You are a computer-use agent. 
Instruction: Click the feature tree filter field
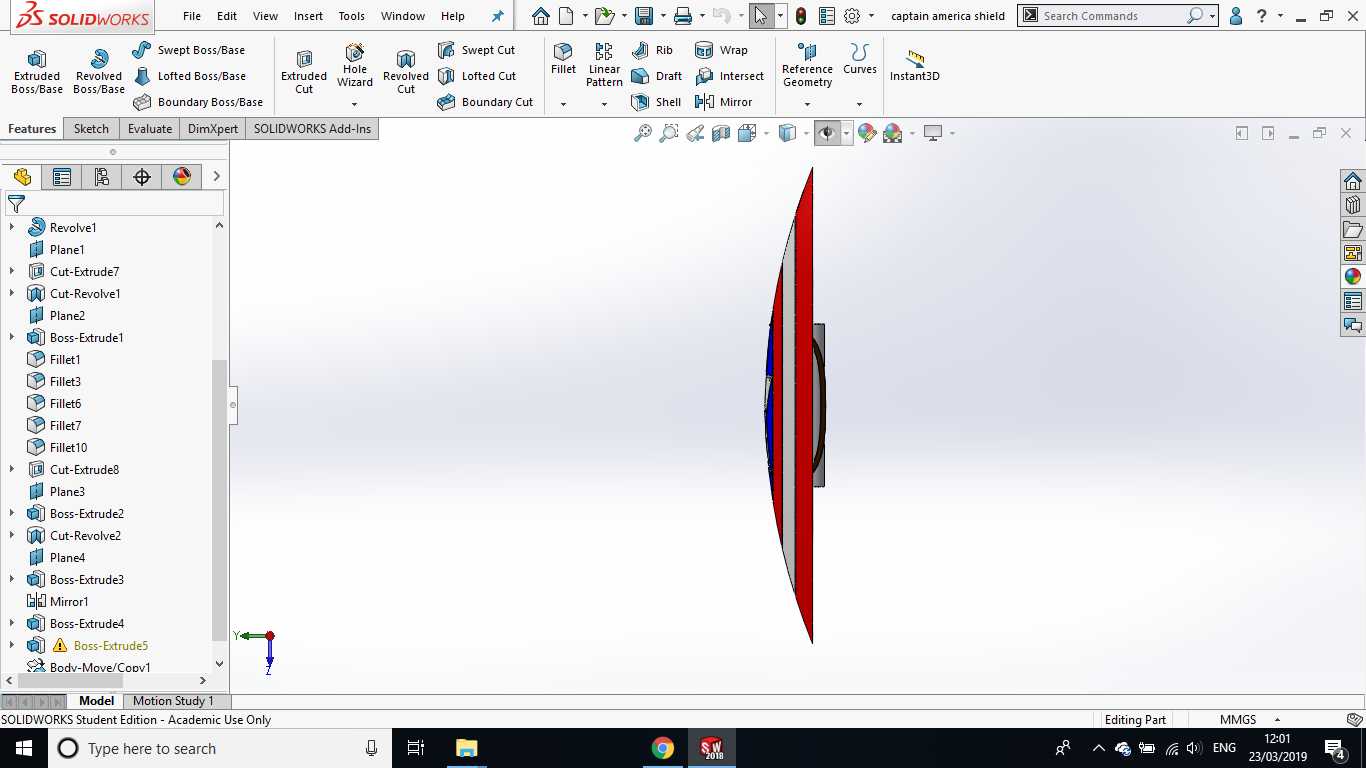[115, 203]
